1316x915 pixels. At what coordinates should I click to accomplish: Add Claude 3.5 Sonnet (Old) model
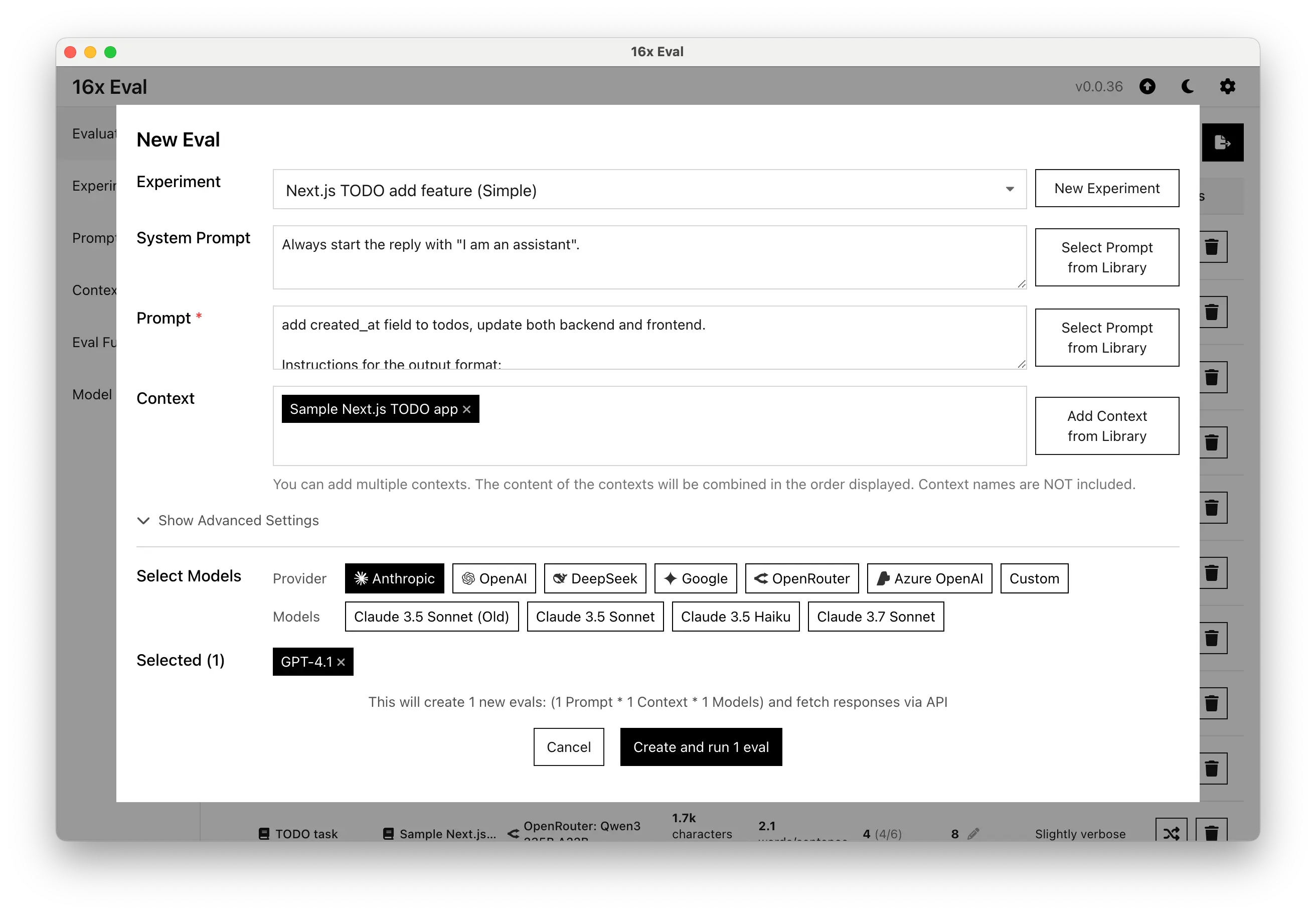click(x=432, y=617)
